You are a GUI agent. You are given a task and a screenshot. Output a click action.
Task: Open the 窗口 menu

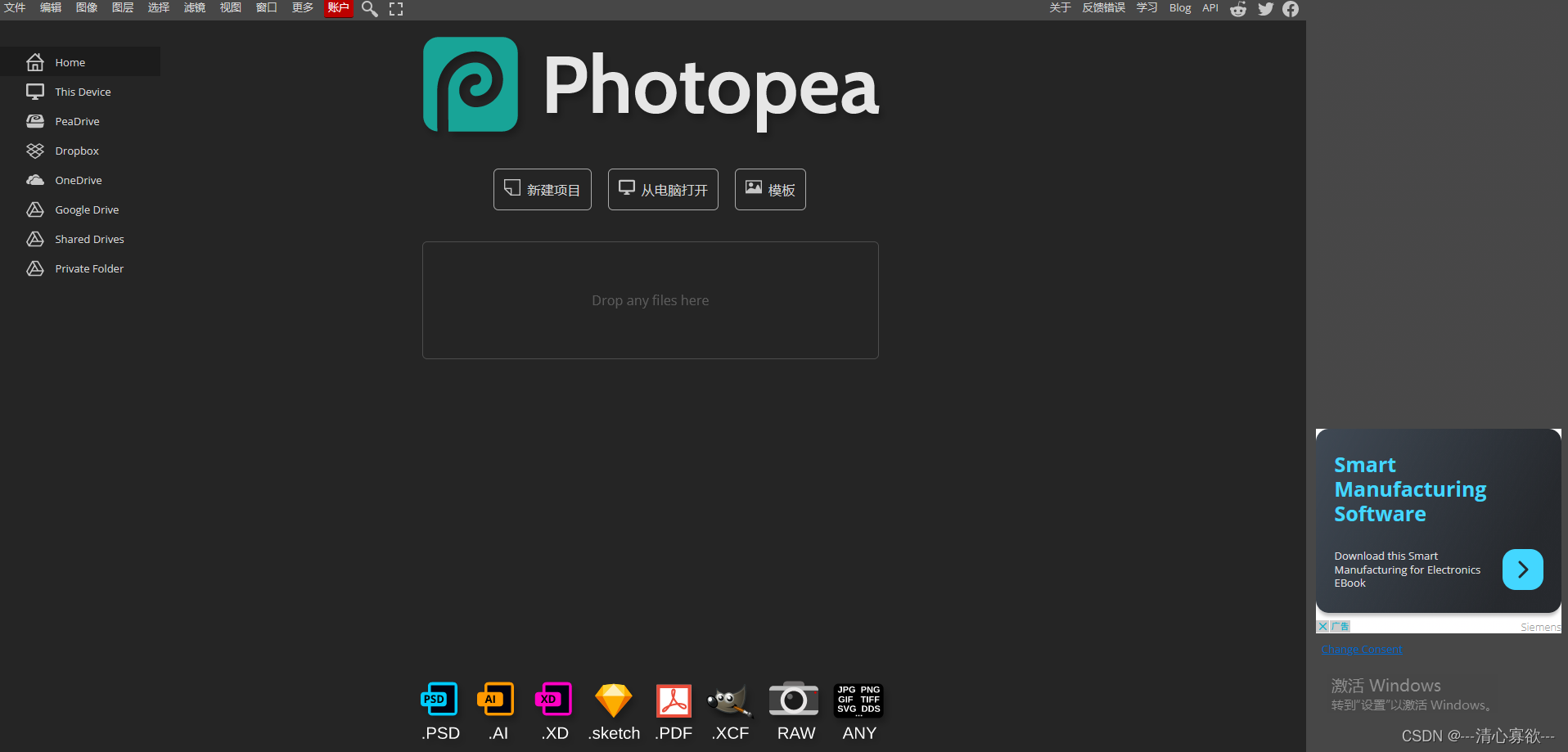click(267, 8)
